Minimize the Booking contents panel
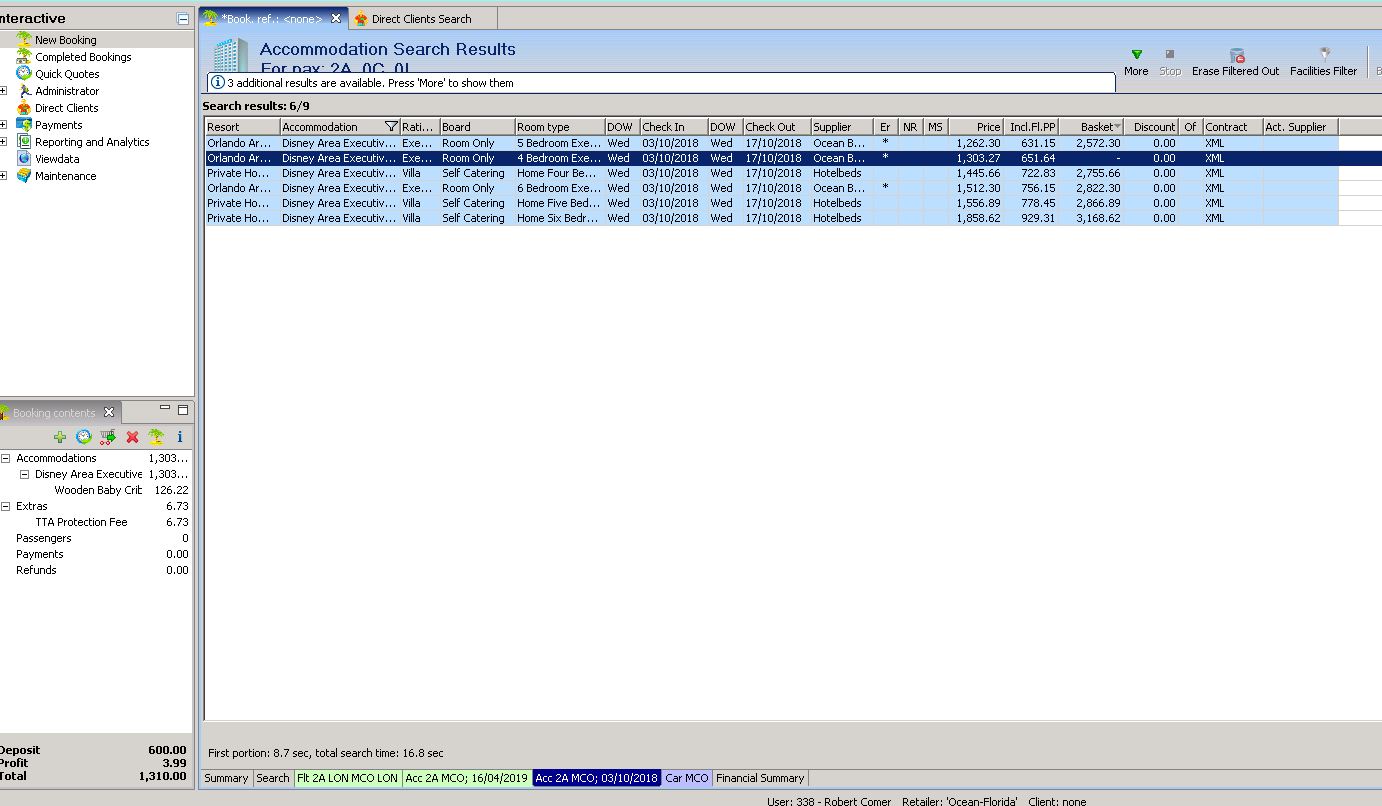This screenshot has height=806, width=1382. pos(165,409)
